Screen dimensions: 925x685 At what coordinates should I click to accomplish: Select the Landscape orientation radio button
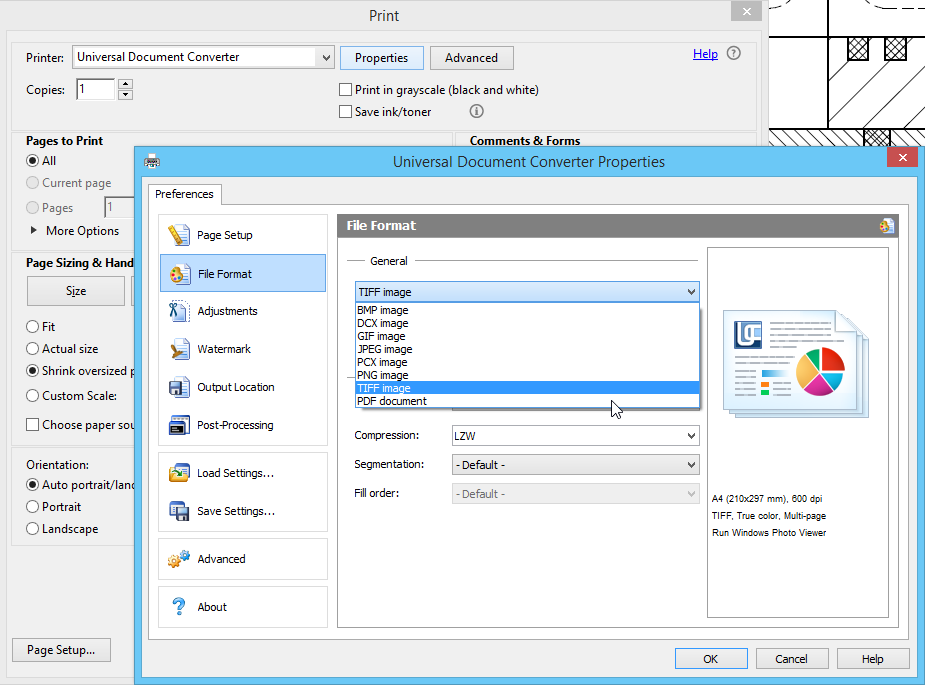tap(33, 529)
